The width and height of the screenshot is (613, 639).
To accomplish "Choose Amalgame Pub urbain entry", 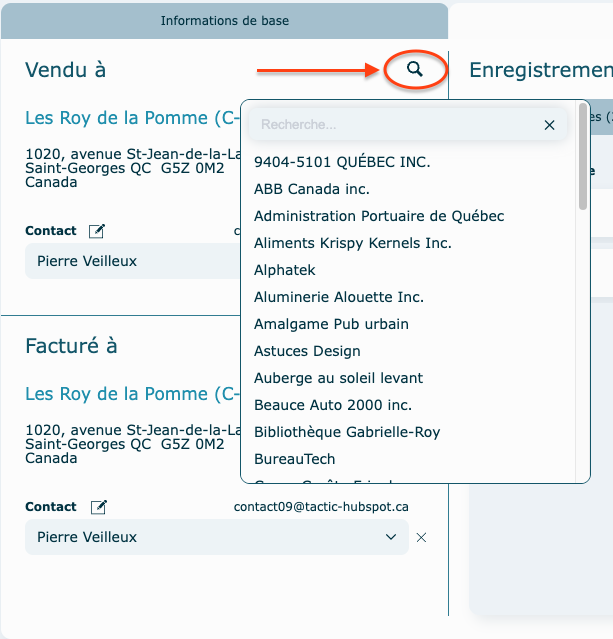I will 331,324.
